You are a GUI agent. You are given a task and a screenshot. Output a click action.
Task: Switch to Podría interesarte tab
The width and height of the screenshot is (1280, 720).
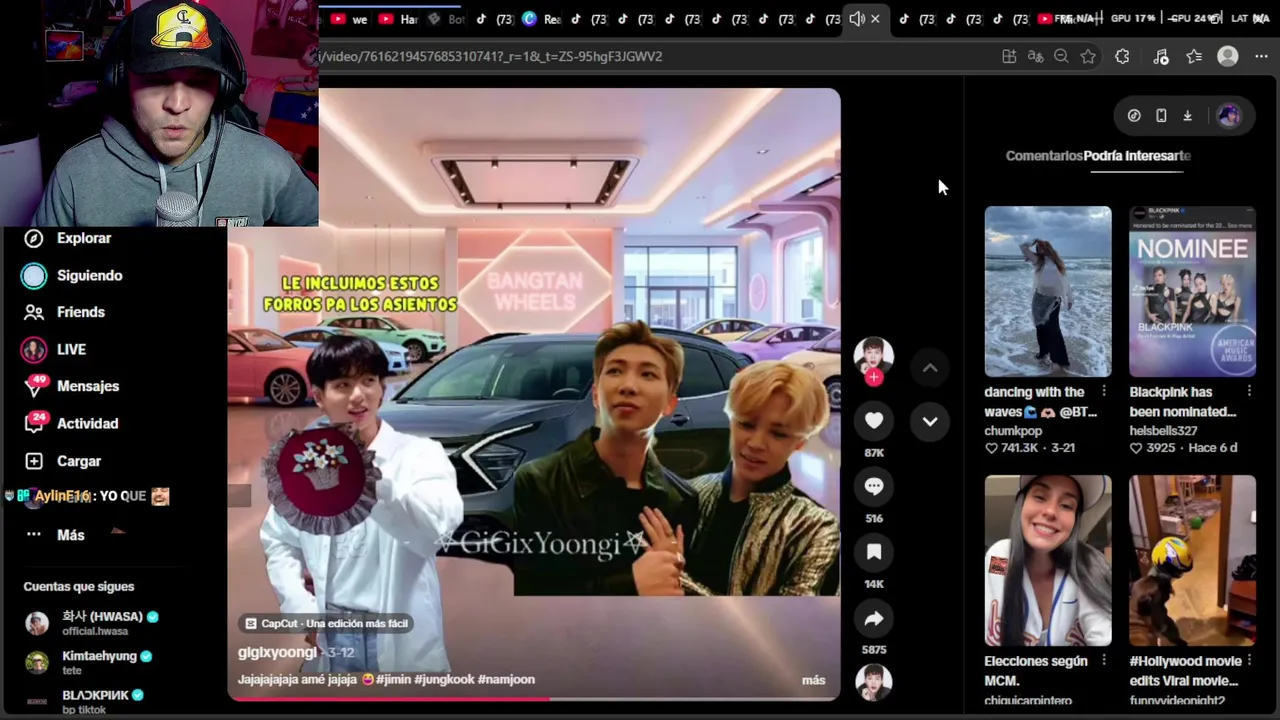click(x=1137, y=156)
